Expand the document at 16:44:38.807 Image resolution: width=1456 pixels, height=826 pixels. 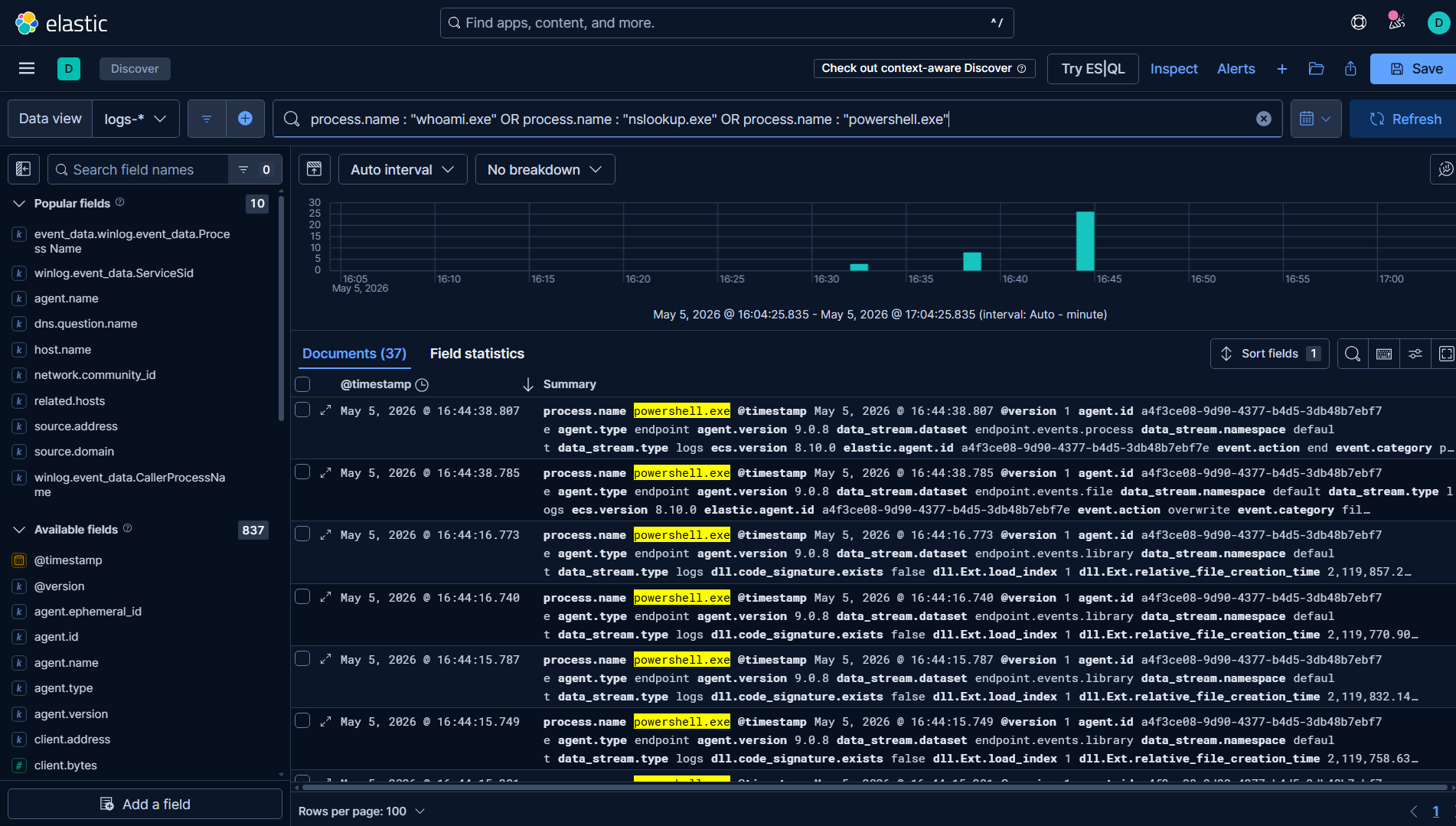(x=325, y=410)
